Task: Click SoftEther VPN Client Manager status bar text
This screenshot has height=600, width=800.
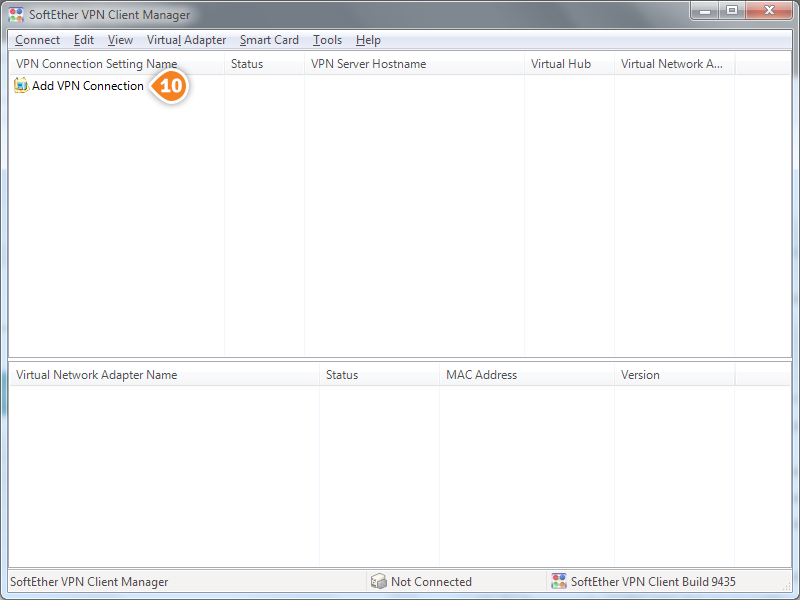Action: coord(89,582)
